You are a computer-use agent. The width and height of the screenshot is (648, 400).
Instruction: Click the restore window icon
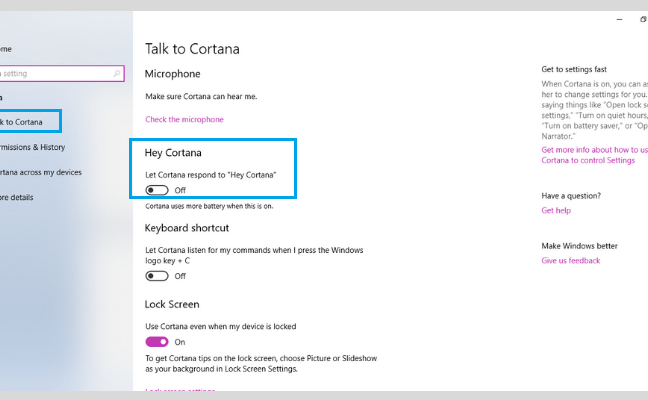pos(643,19)
